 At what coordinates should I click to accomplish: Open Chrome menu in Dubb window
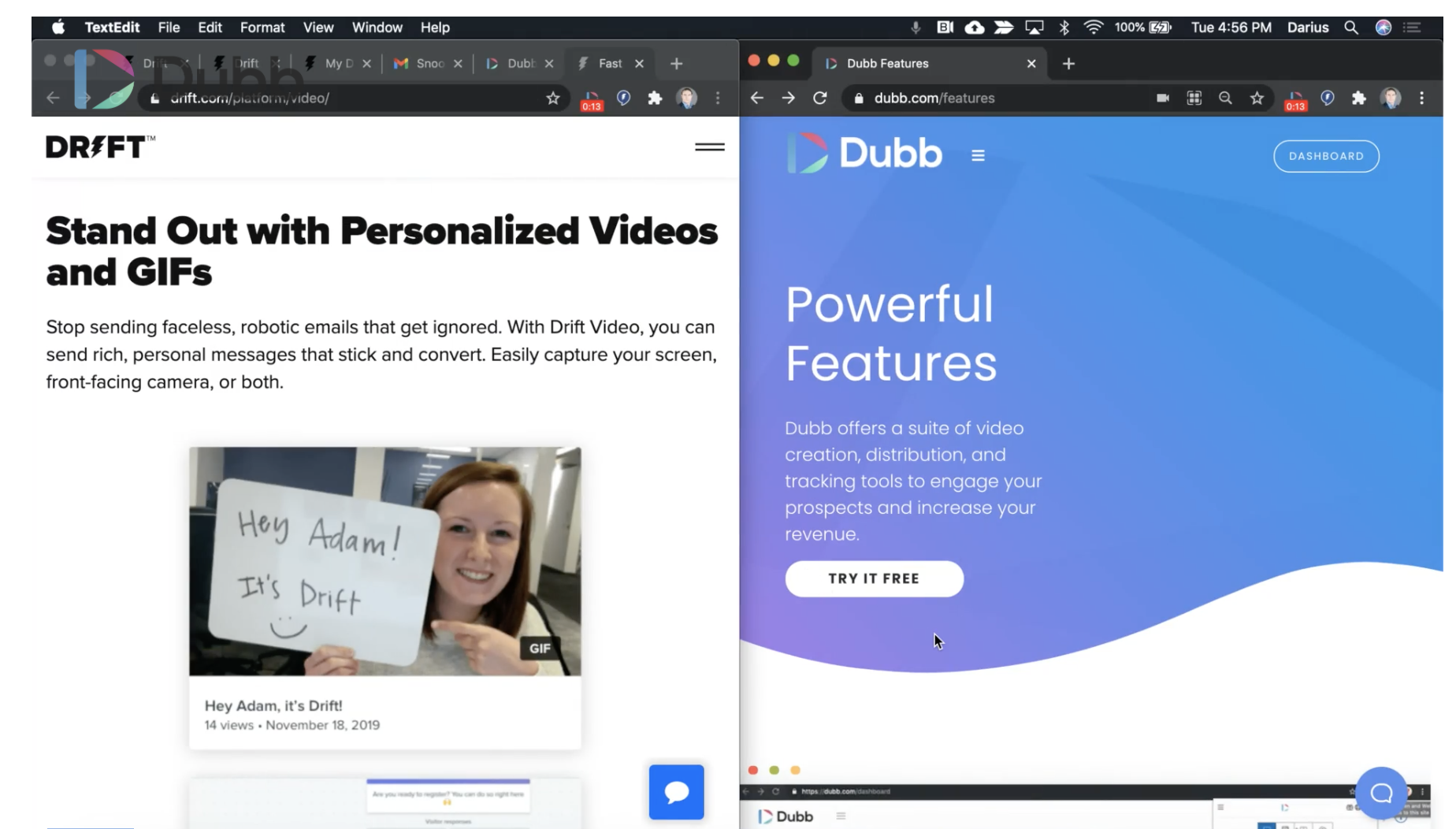coord(1422,98)
